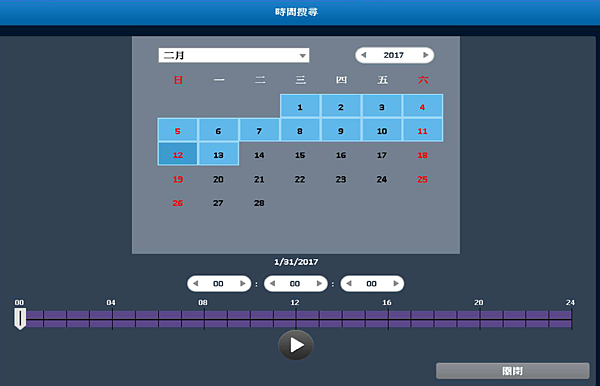Select February 9 on the calendar
This screenshot has width=600, height=386.
coord(341,130)
